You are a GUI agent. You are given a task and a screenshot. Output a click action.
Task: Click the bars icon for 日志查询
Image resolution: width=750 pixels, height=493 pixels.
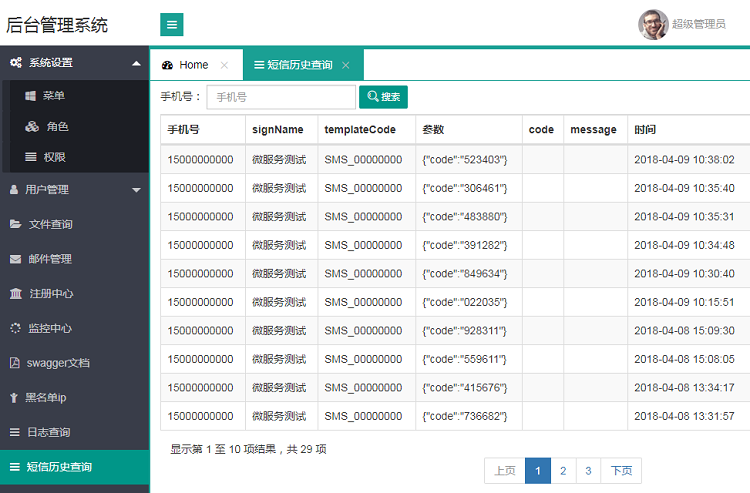click(15, 432)
